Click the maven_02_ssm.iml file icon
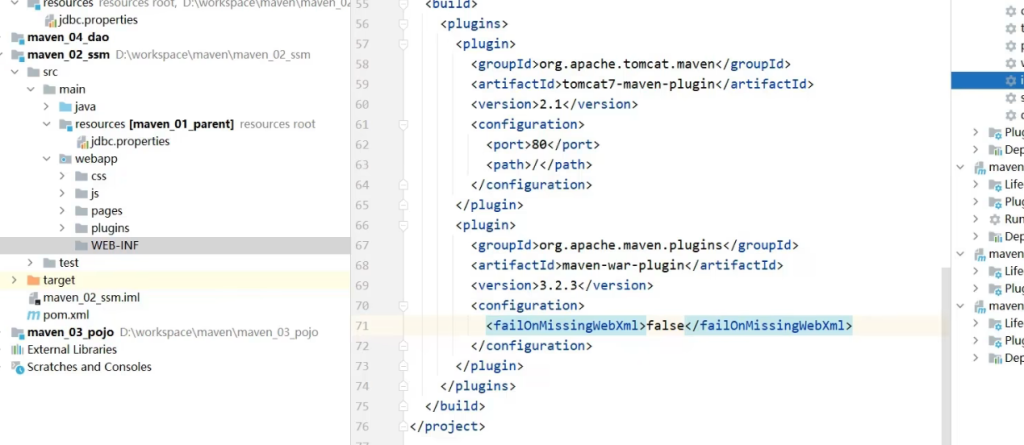 pyautogui.click(x=34, y=298)
